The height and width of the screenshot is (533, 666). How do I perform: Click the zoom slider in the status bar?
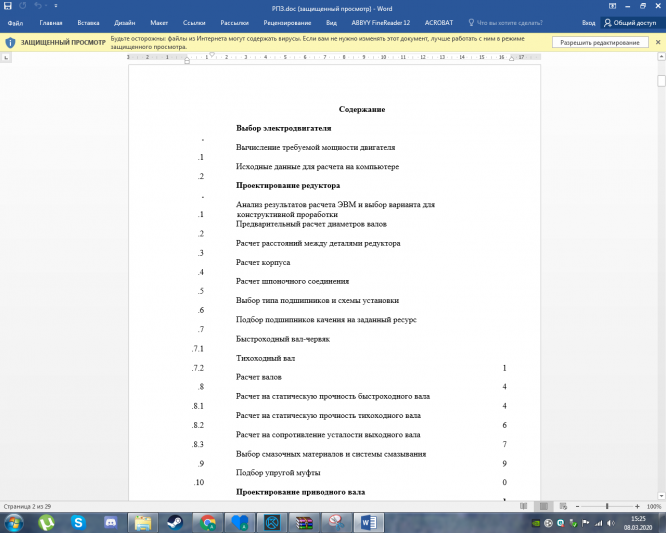coord(607,507)
